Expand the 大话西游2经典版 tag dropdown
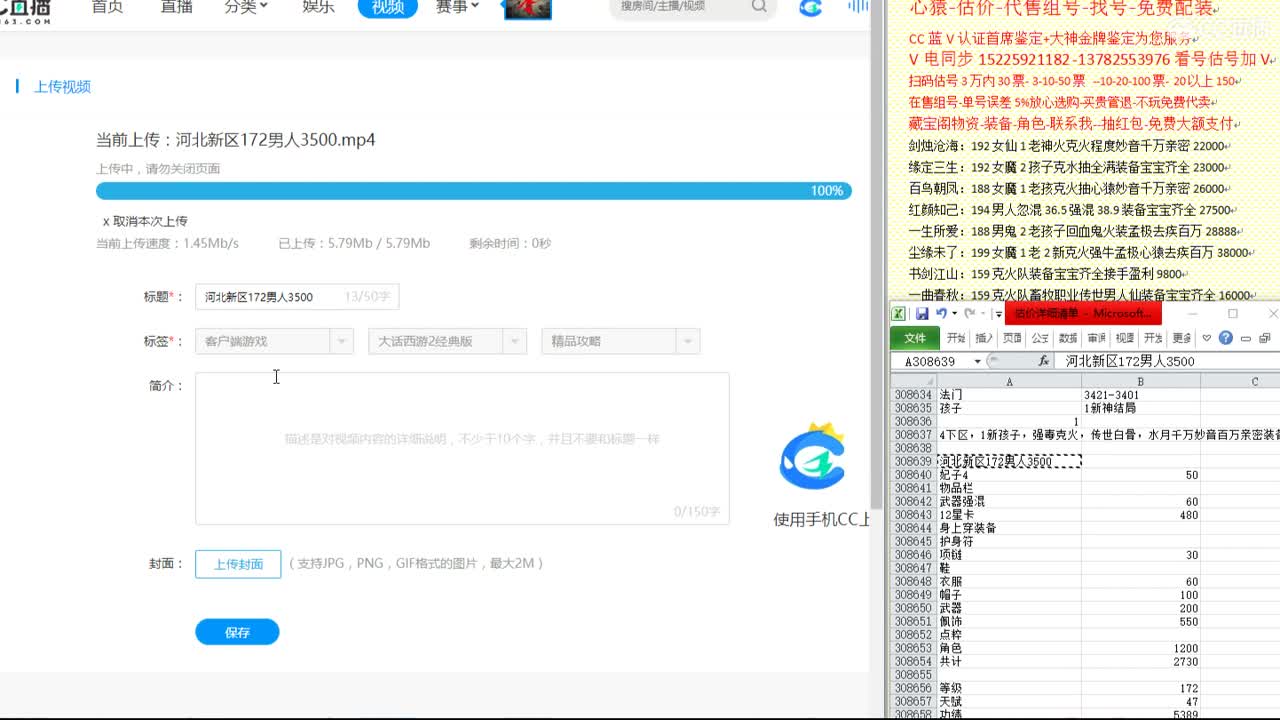This screenshot has width=1280, height=720. 515,341
